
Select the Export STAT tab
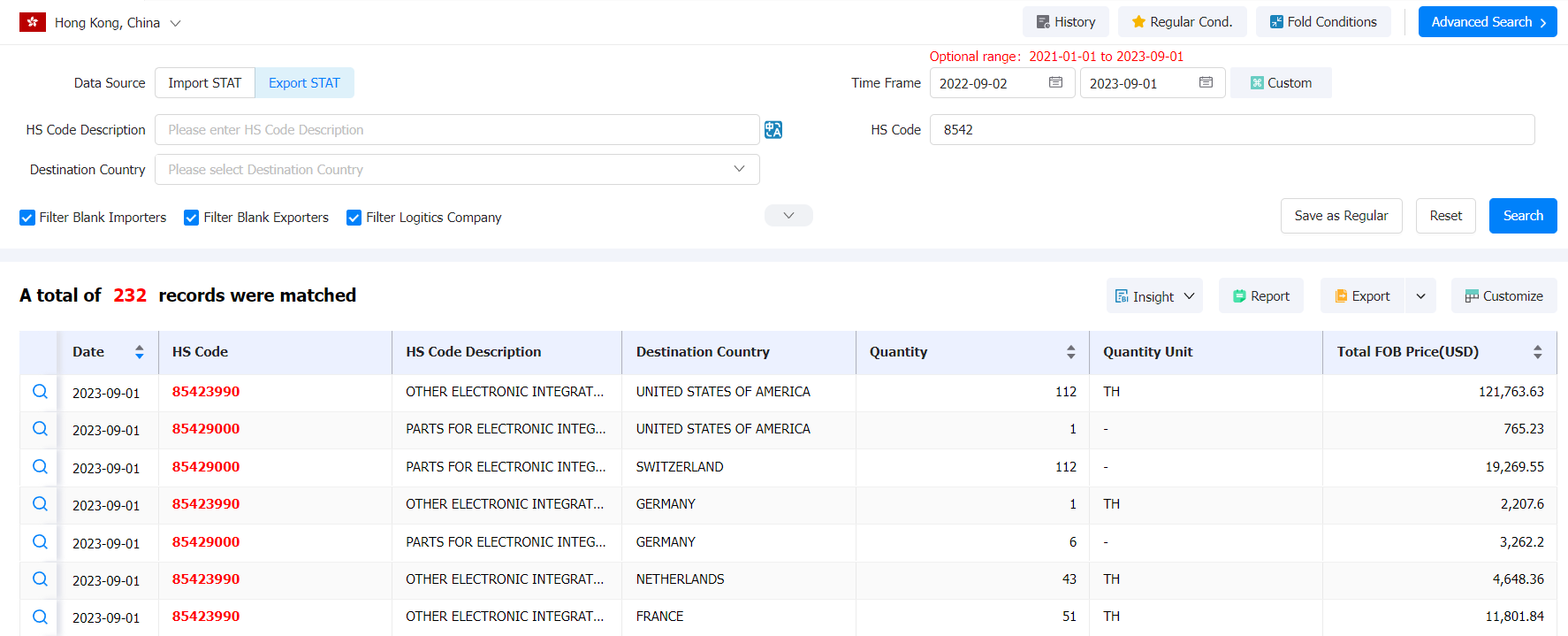tap(304, 83)
